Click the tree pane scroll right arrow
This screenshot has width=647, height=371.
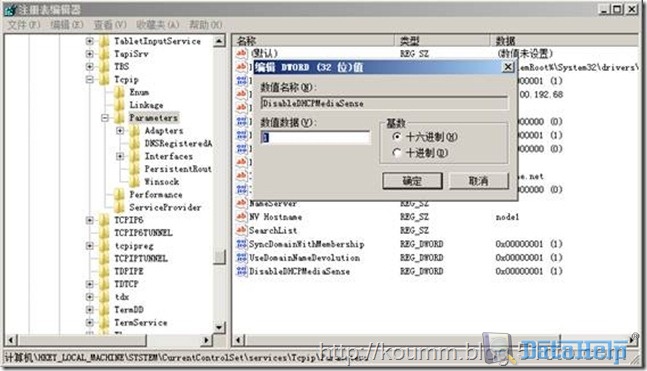coord(206,340)
